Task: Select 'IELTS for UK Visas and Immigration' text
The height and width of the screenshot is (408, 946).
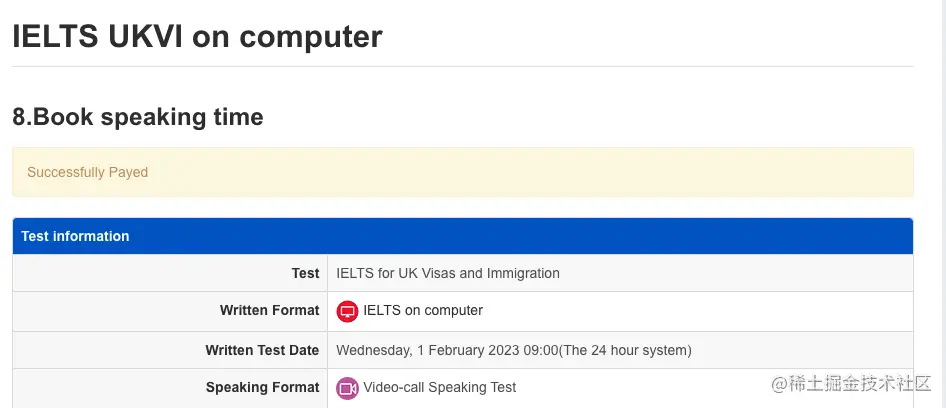Action: click(448, 273)
